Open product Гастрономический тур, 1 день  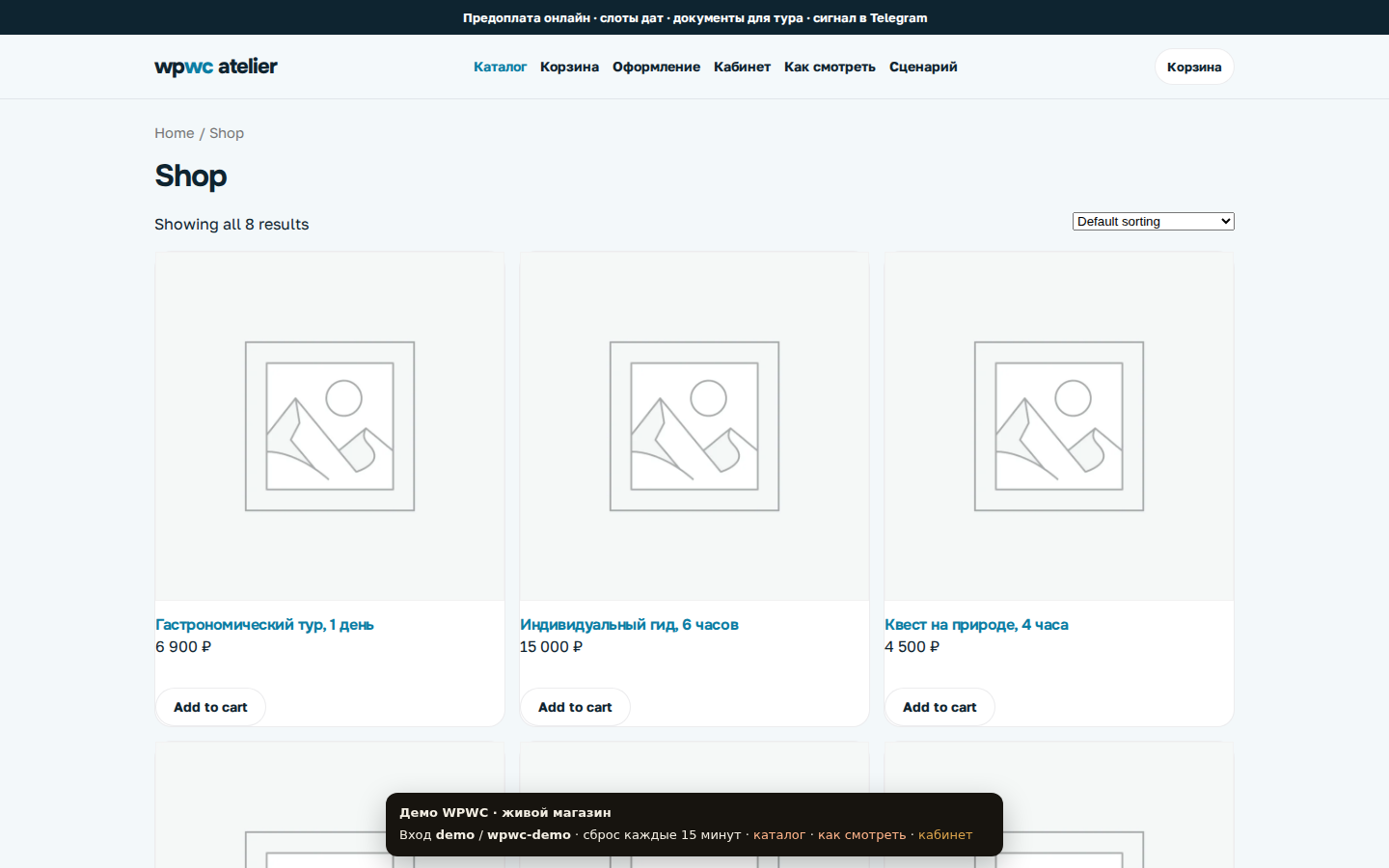point(264,625)
